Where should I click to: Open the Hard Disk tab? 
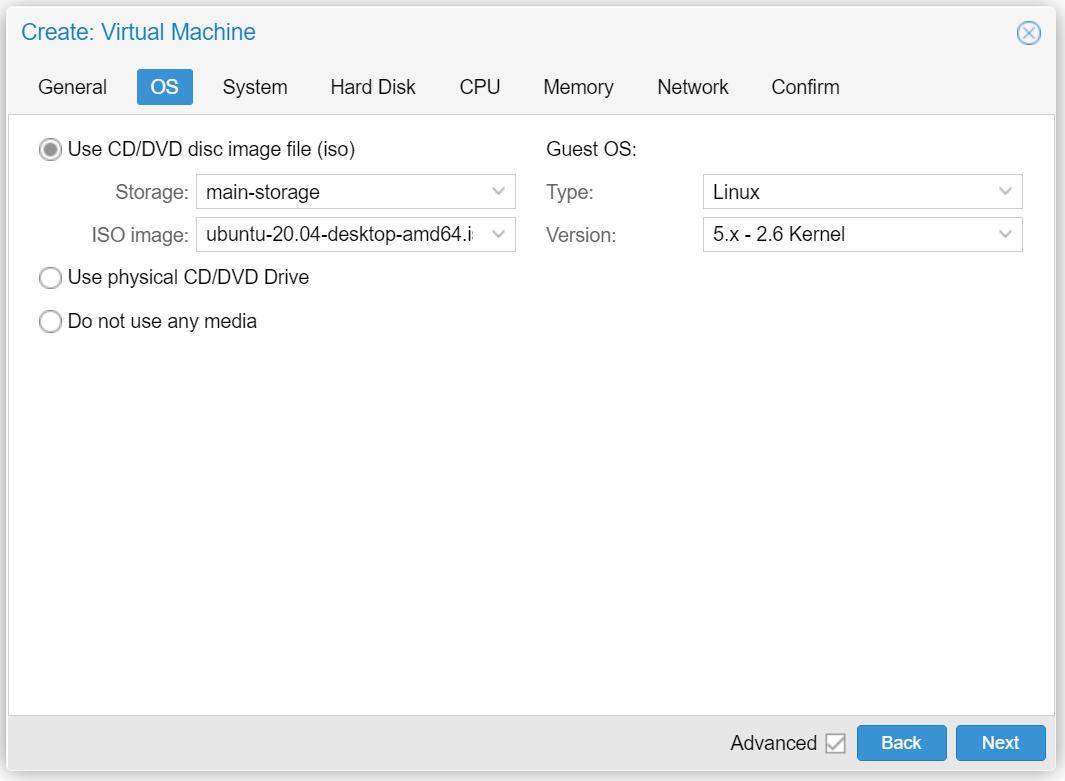point(373,87)
